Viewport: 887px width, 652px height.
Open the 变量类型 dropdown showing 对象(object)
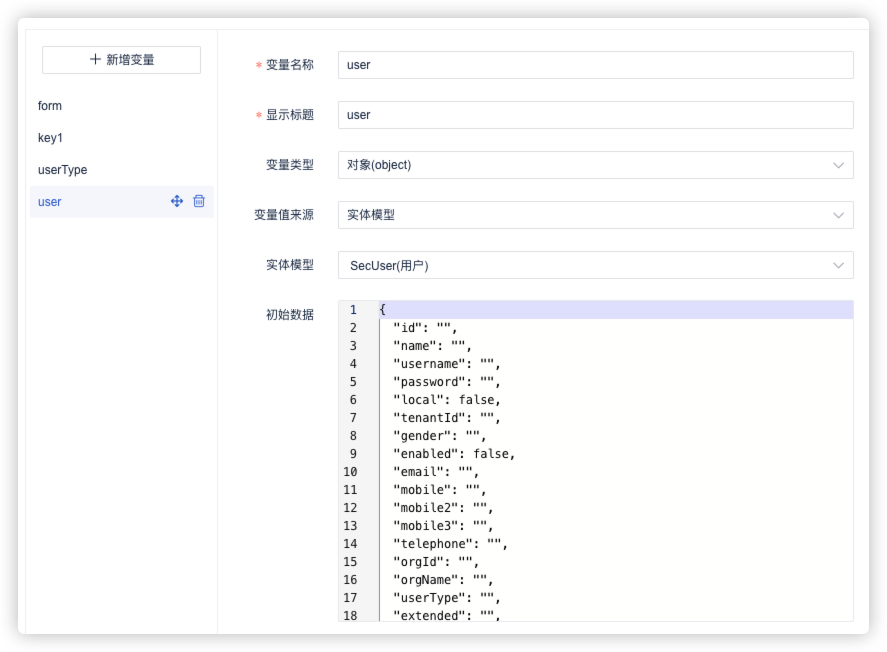click(595, 165)
